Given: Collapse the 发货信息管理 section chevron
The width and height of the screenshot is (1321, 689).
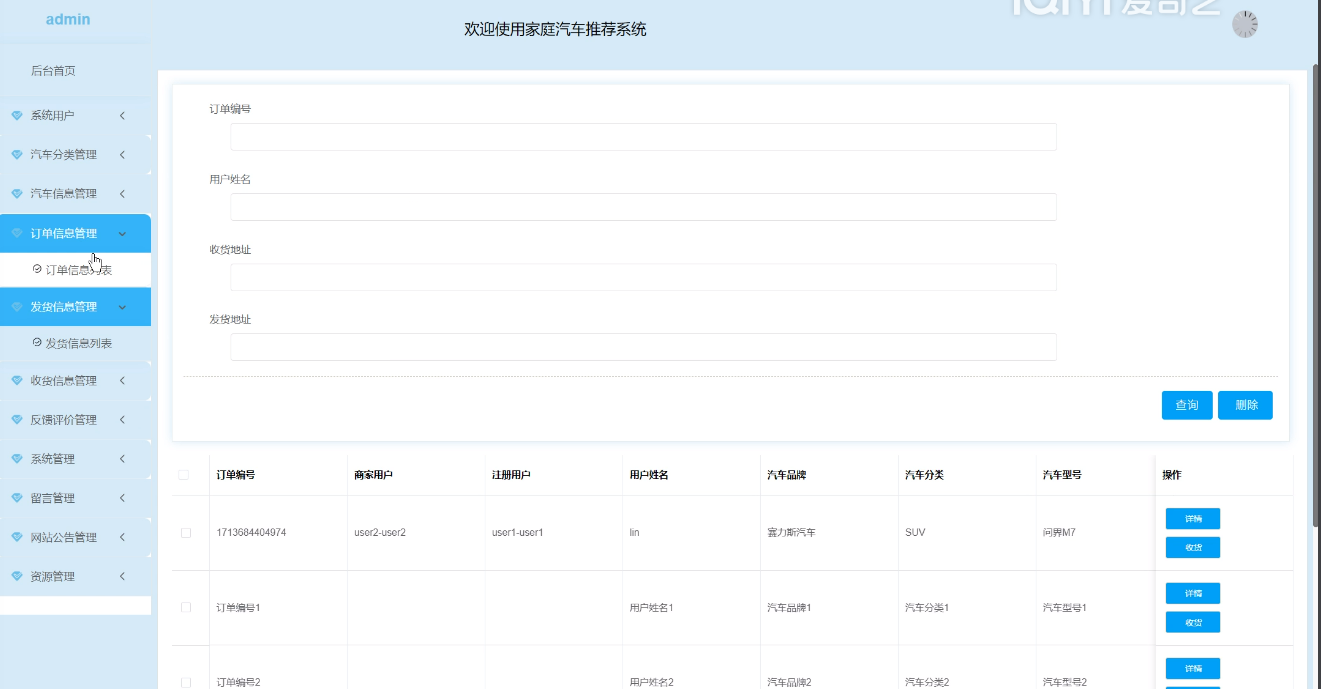Looking at the screenshot, I should 122,307.
